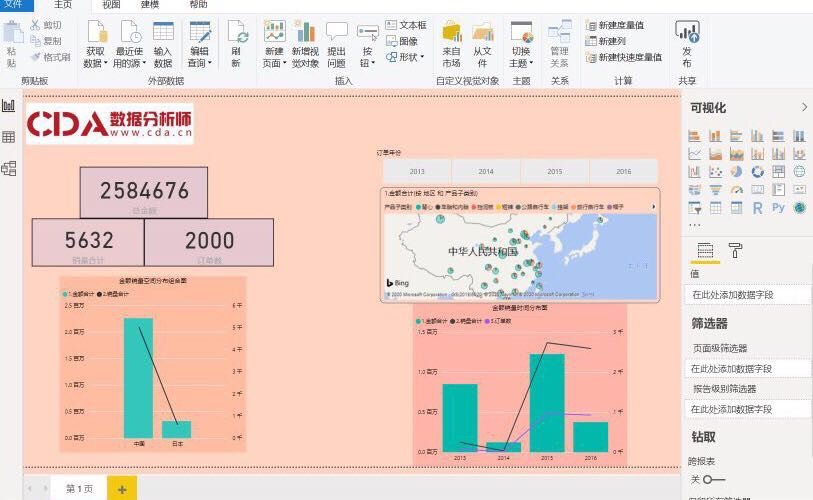Click the 发布 publish button

(x=687, y=44)
